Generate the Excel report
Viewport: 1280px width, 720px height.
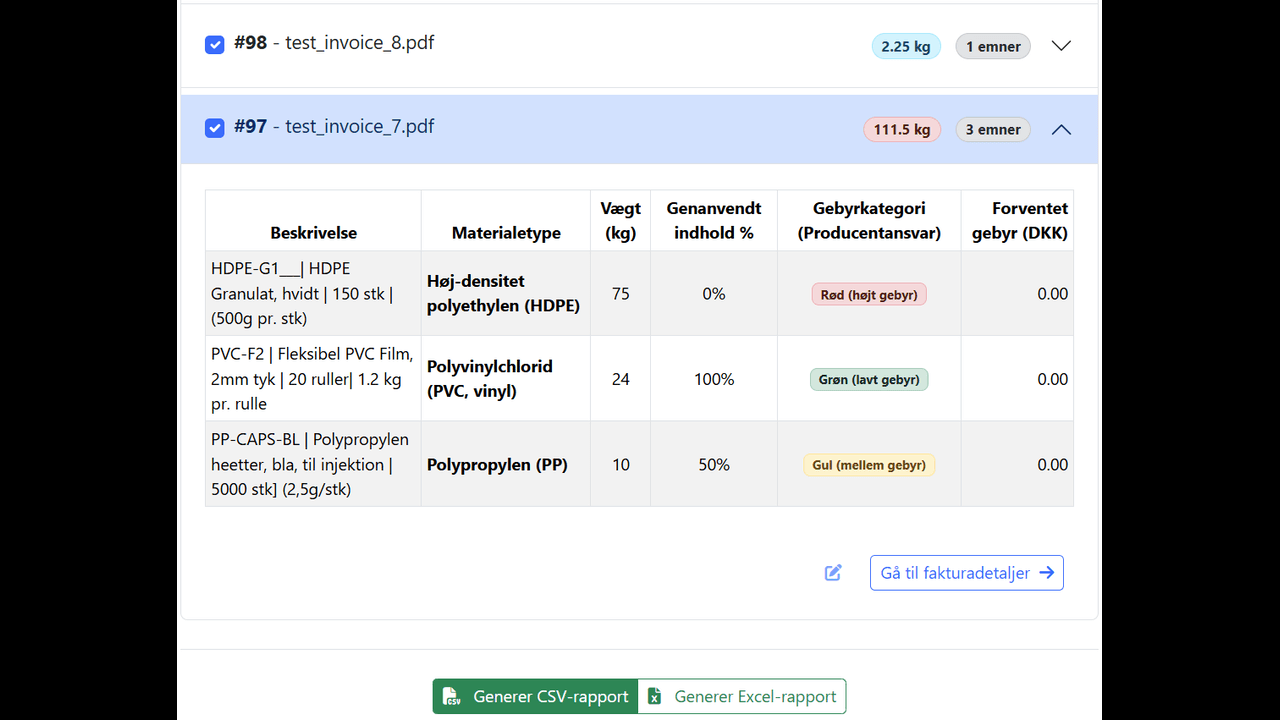(742, 697)
